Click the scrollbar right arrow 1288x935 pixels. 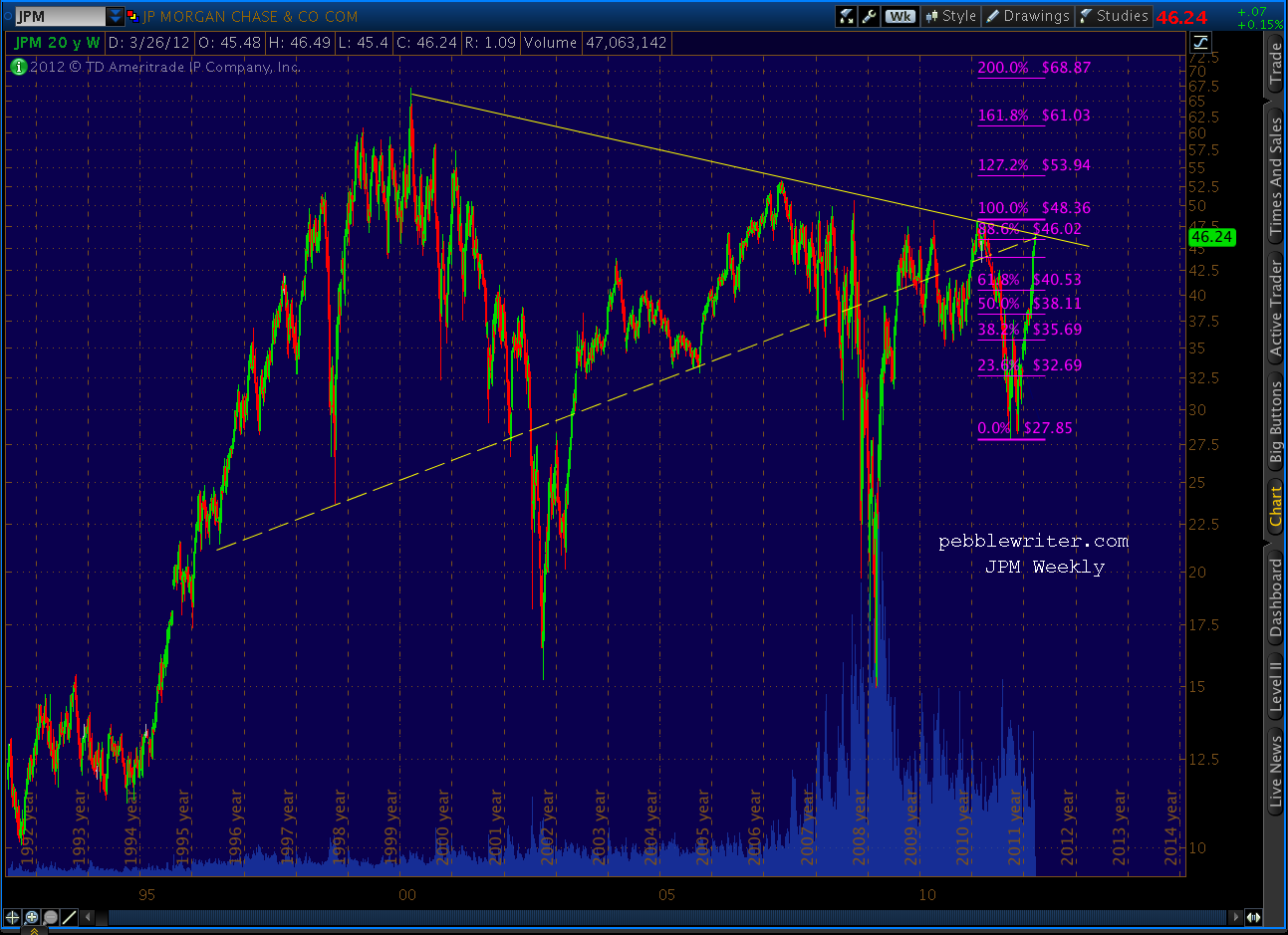click(x=1236, y=917)
